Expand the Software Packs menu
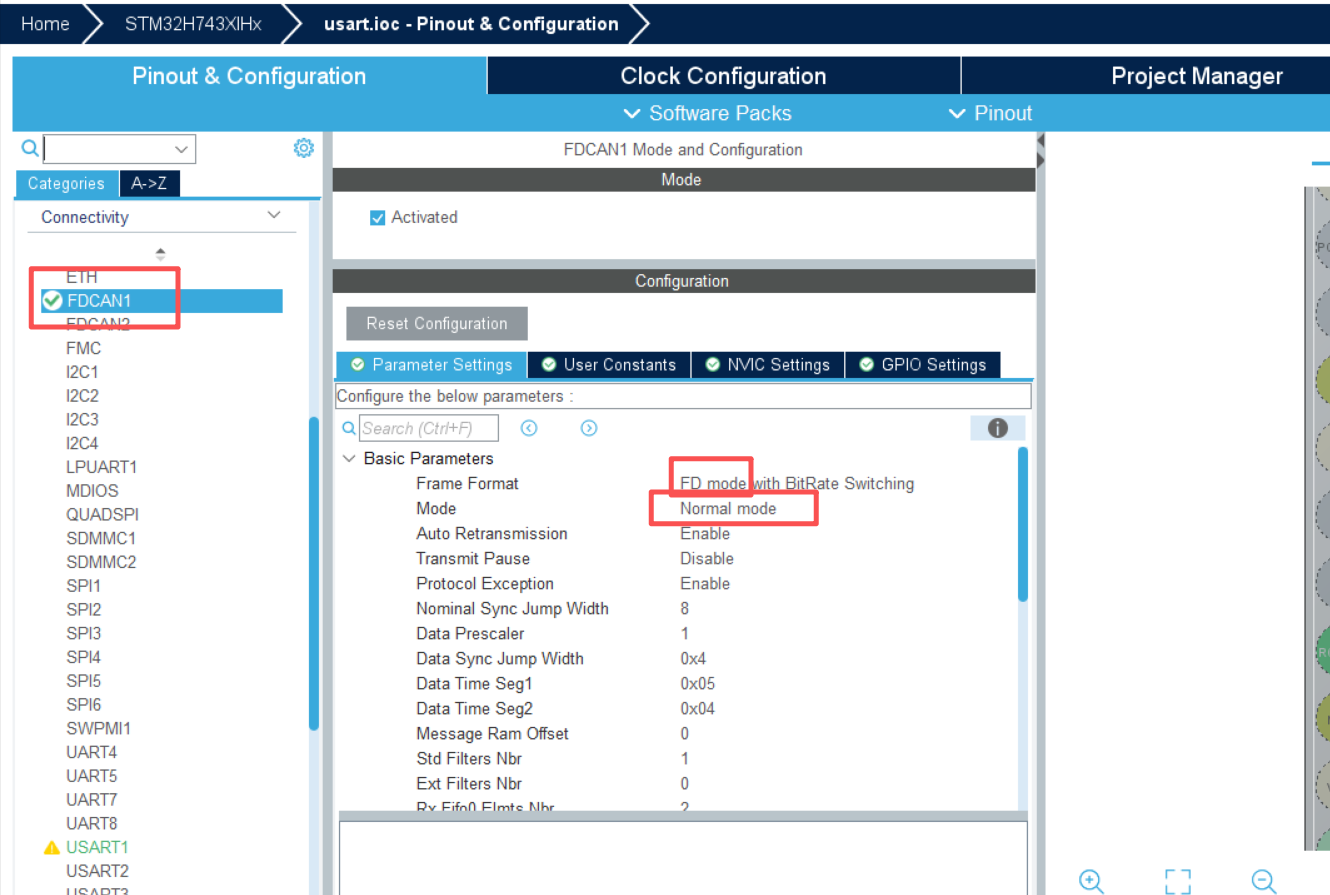Viewport: 1330px width, 895px height. click(x=707, y=113)
